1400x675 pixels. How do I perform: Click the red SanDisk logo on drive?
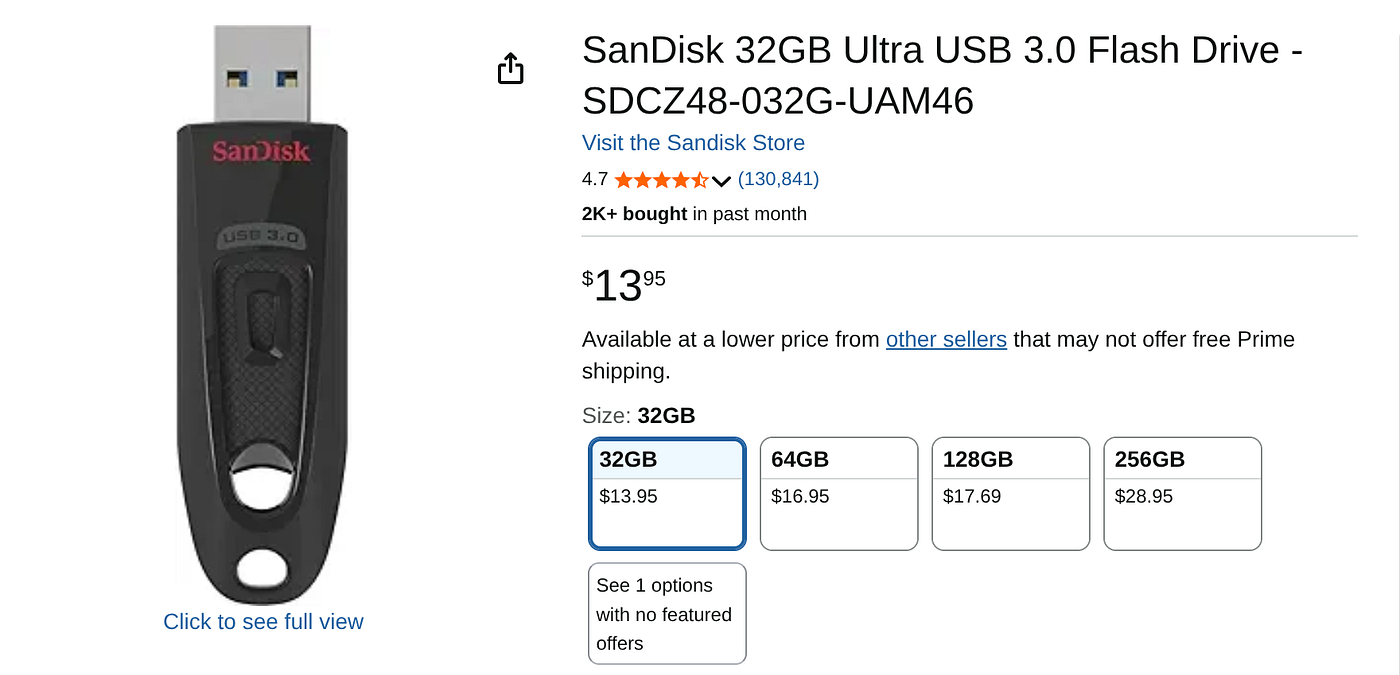tap(261, 153)
